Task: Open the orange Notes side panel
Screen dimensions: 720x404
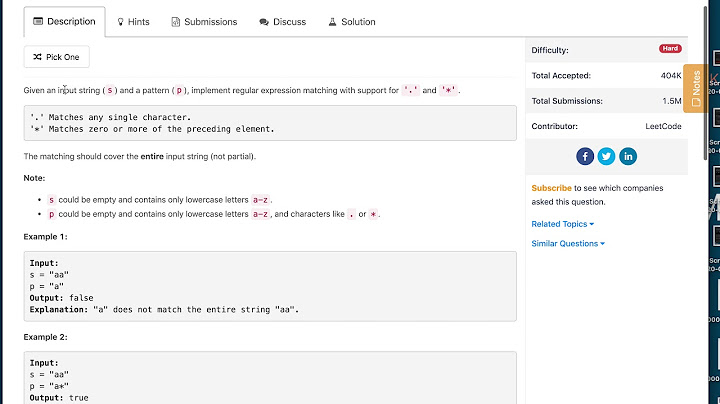Action: point(695,88)
